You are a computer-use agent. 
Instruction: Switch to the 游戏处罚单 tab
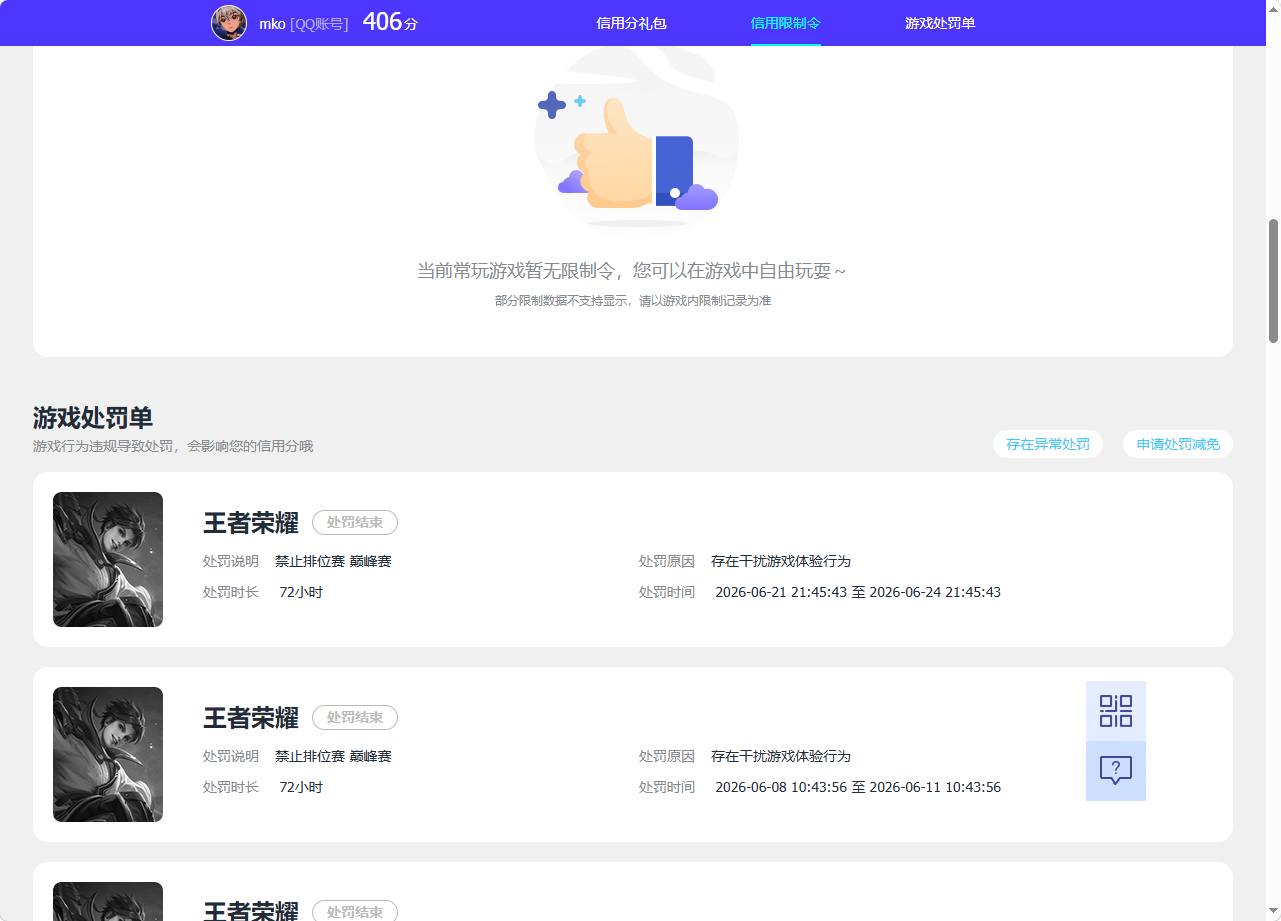[940, 23]
